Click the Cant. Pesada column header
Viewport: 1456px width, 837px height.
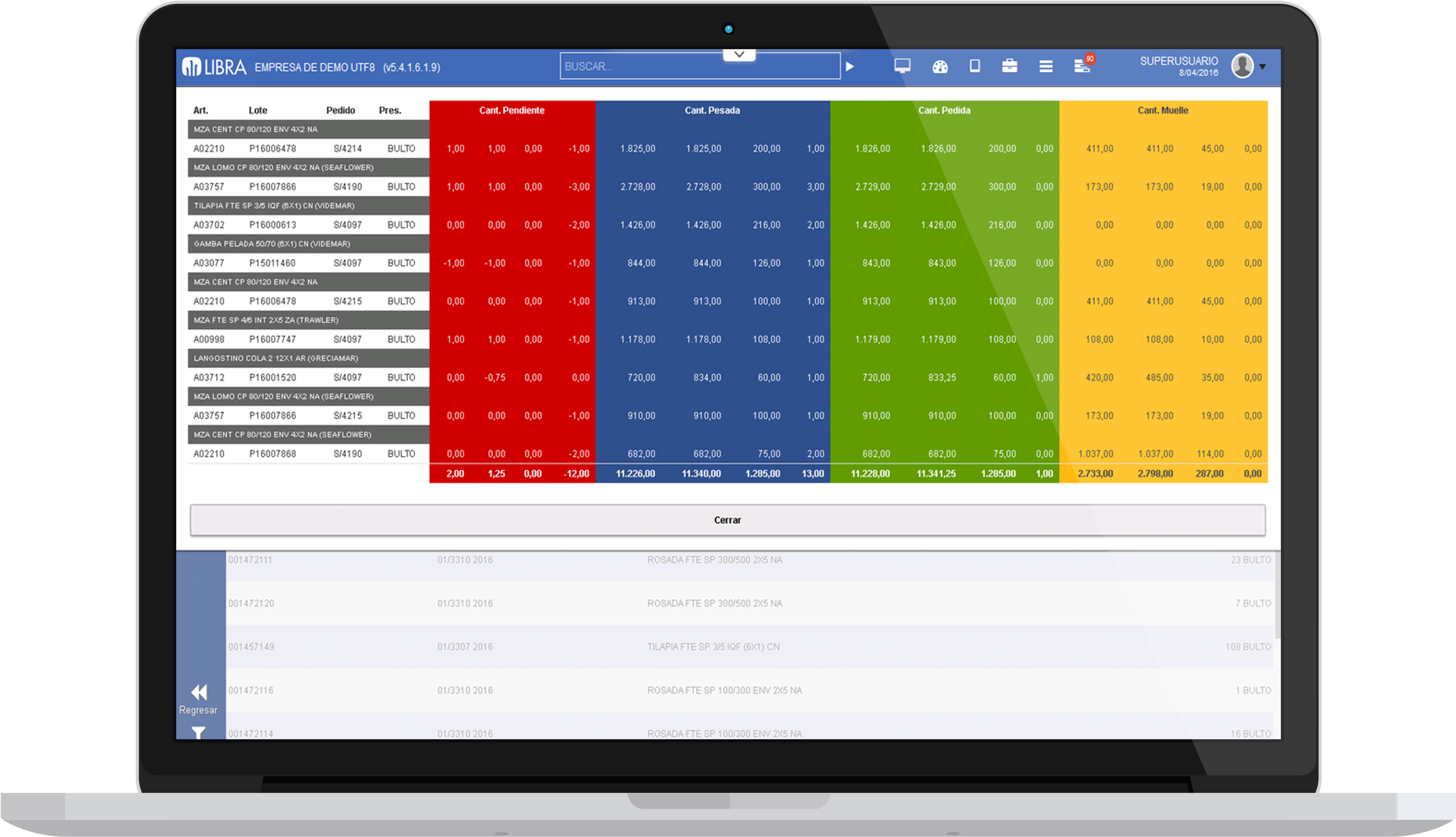[x=713, y=110]
